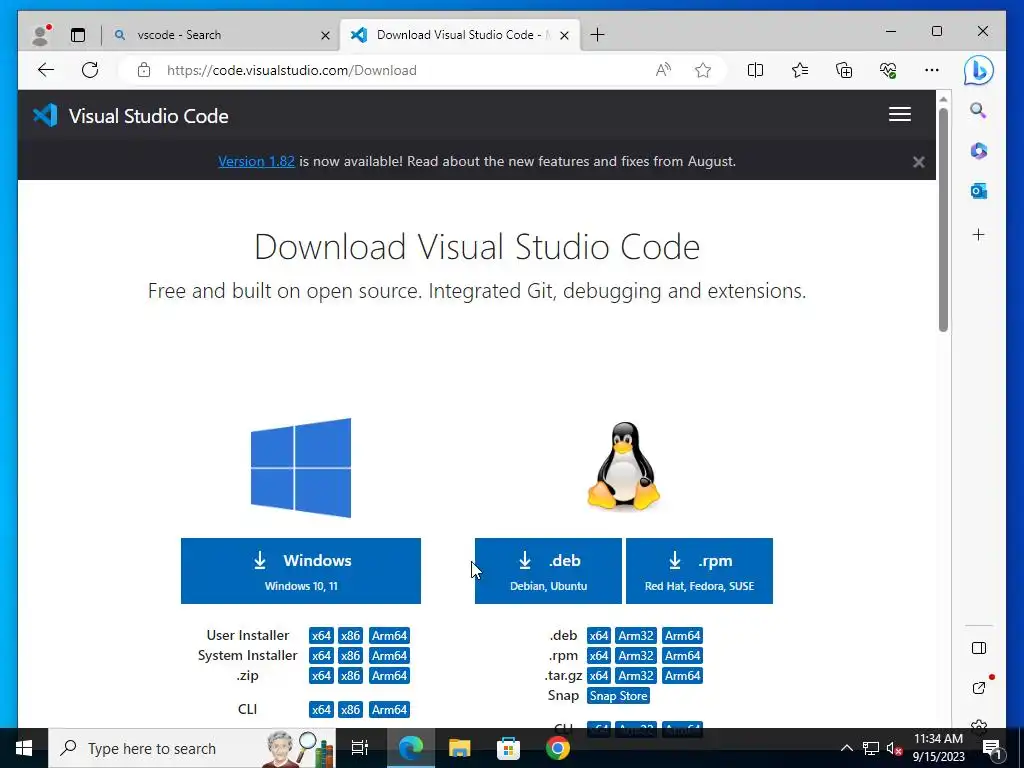Pick Linux .tar.gz x64 link

pyautogui.click(x=598, y=676)
